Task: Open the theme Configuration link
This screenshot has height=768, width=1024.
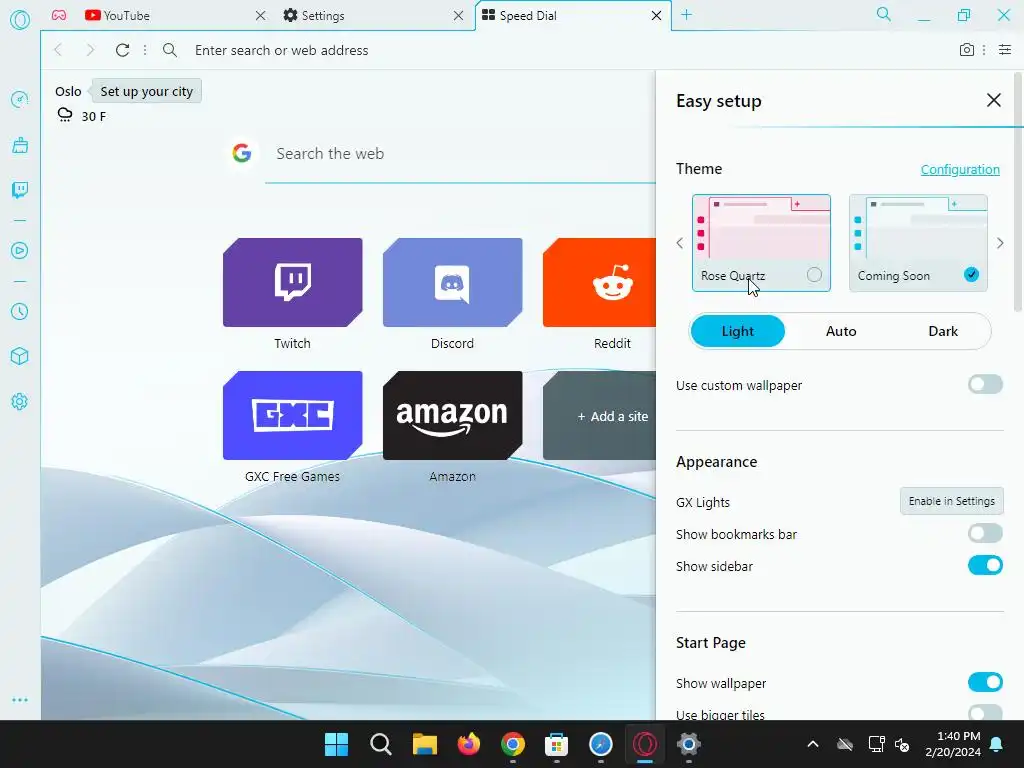Action: pyautogui.click(x=960, y=170)
